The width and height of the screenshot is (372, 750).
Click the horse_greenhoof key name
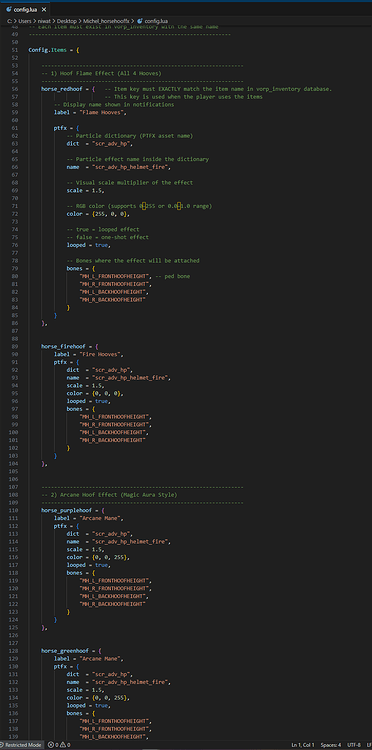click(x=66, y=651)
